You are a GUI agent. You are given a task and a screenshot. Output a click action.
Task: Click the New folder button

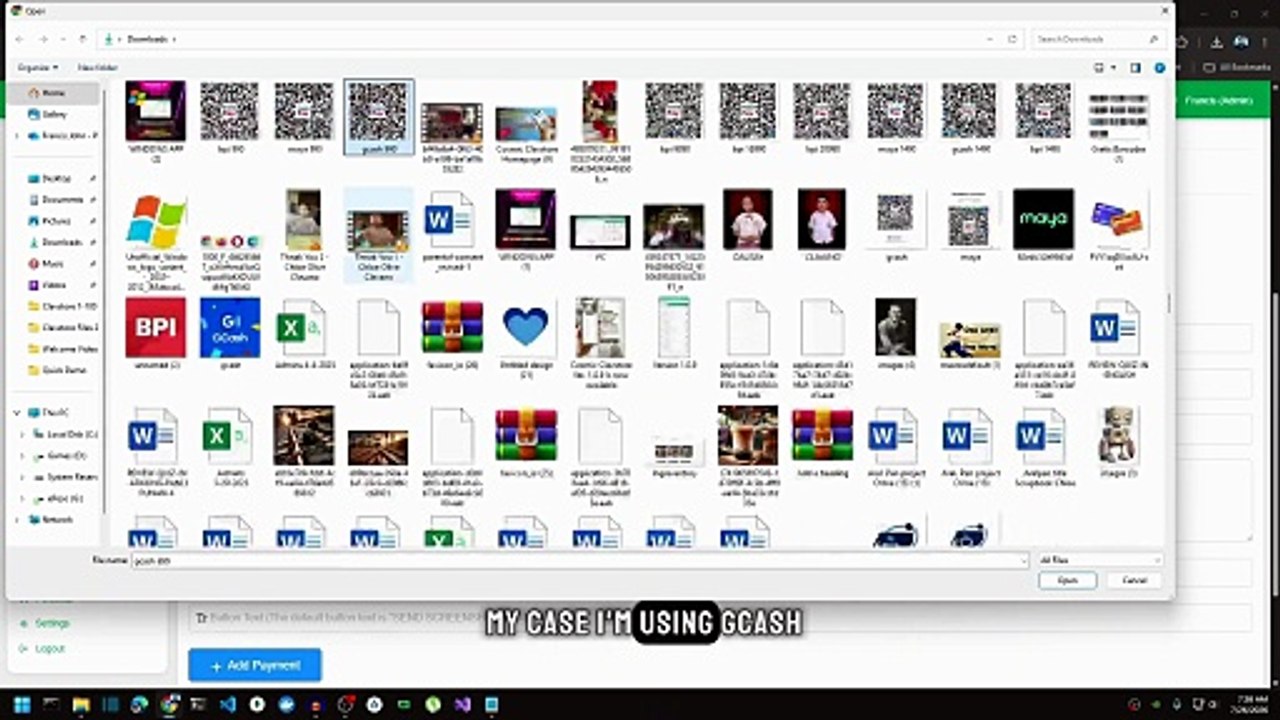point(98,68)
